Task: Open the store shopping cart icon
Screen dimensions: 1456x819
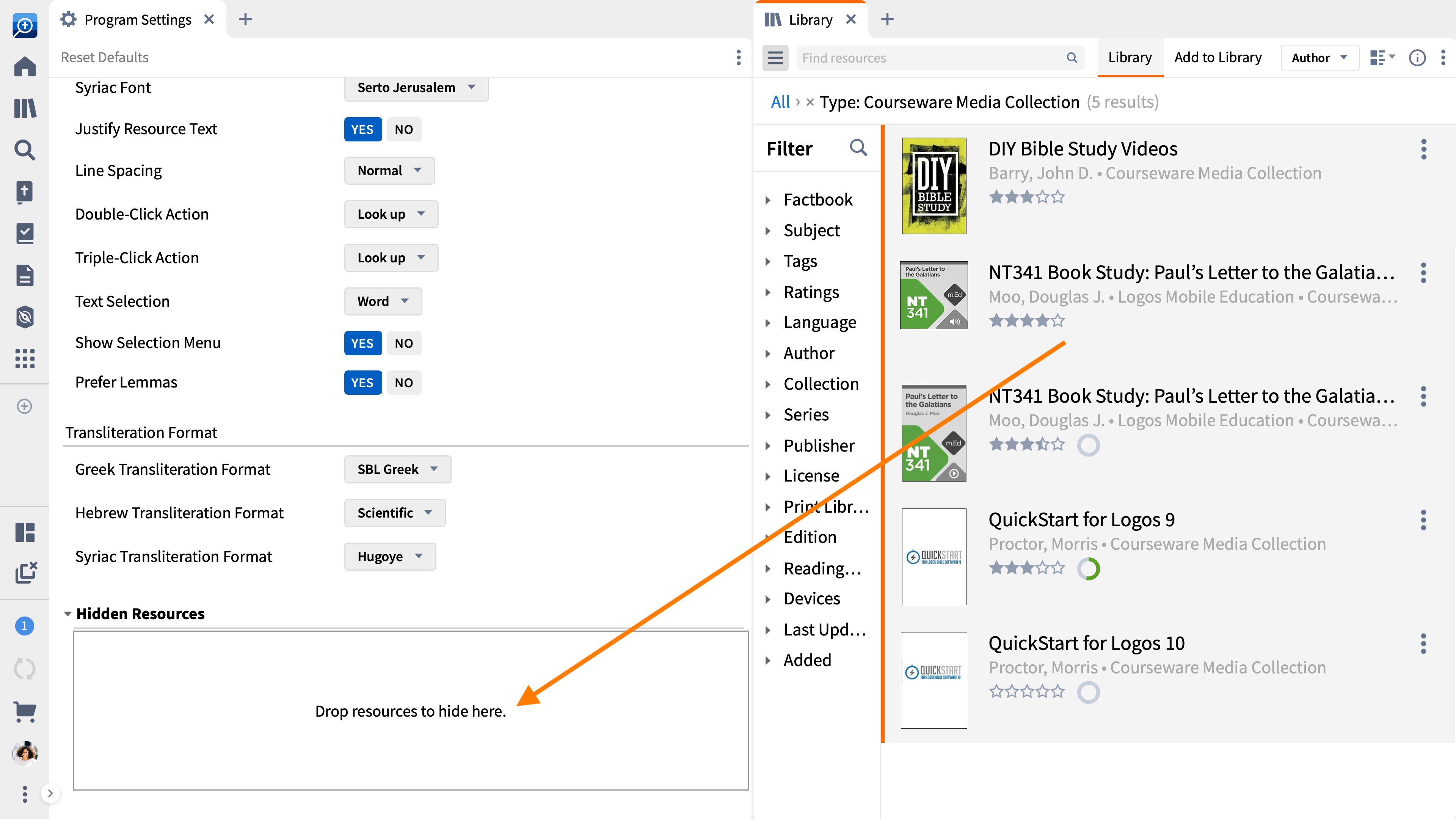Action: 25,712
